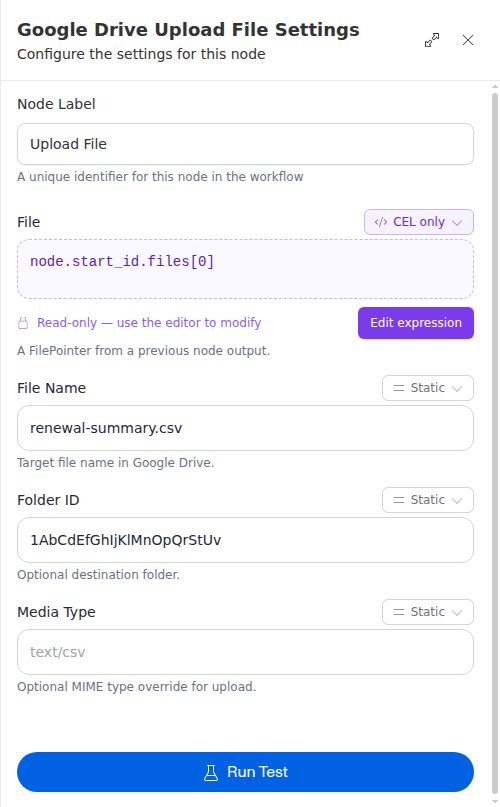Open the Static mode dropdown for Media Type

(427, 612)
